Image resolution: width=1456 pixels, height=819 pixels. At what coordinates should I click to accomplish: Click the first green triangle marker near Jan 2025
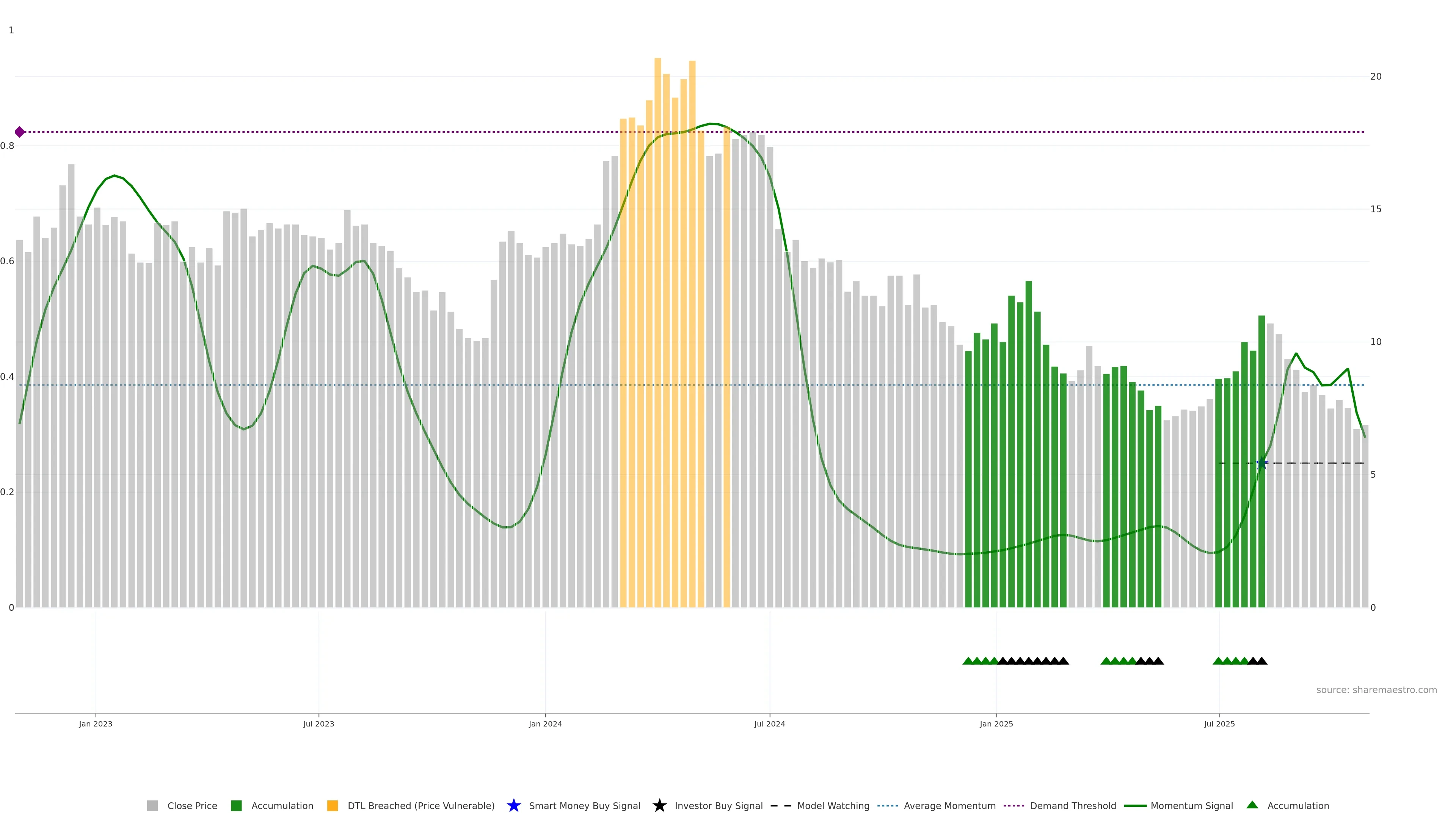[x=968, y=661]
